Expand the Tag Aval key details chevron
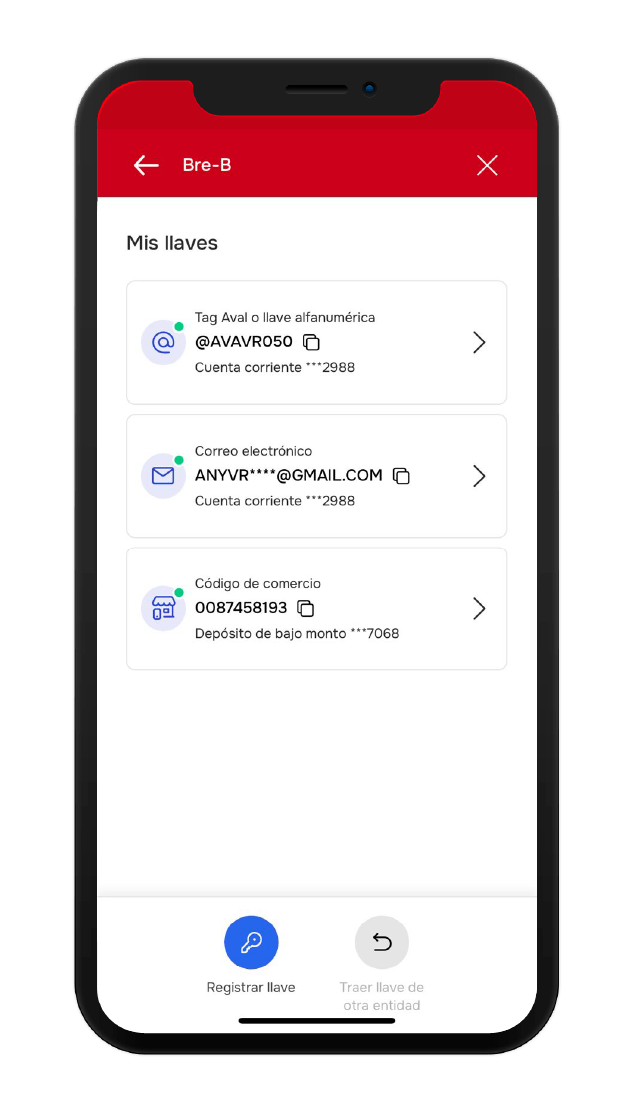Image resolution: width=635 pixels, height=1100 pixels. point(479,343)
